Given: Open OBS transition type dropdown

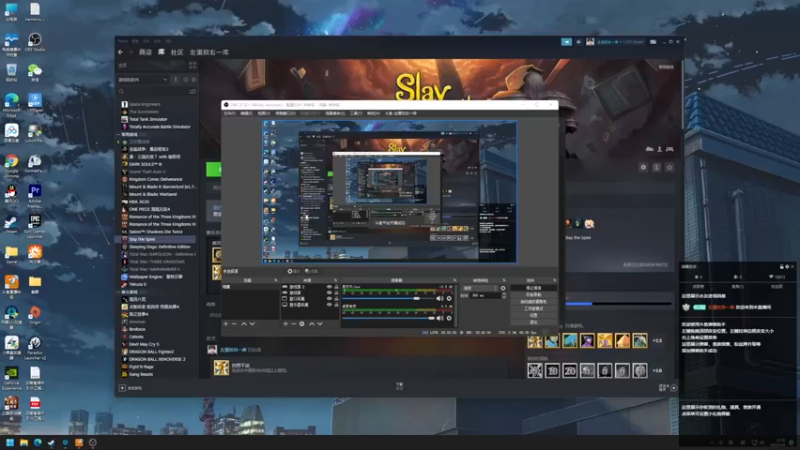Looking at the screenshot, I should point(480,288).
